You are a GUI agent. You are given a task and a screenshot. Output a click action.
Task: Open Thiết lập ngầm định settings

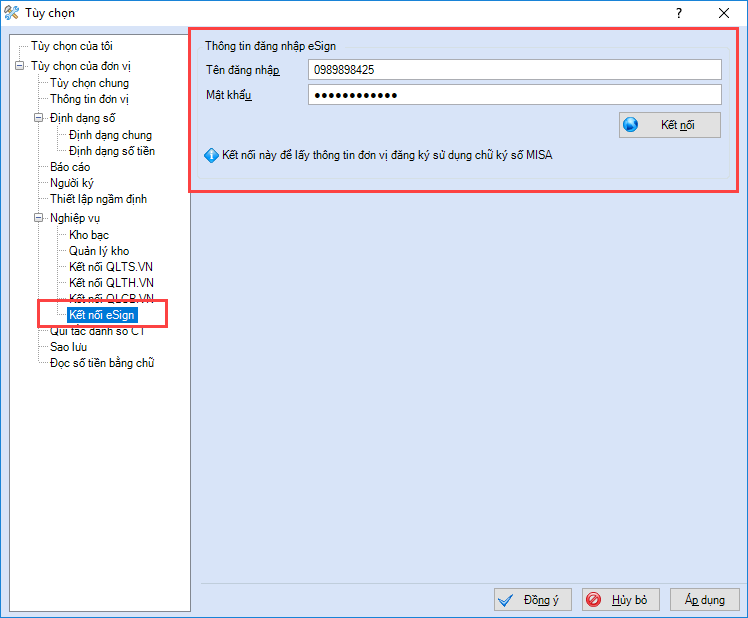tap(98, 199)
